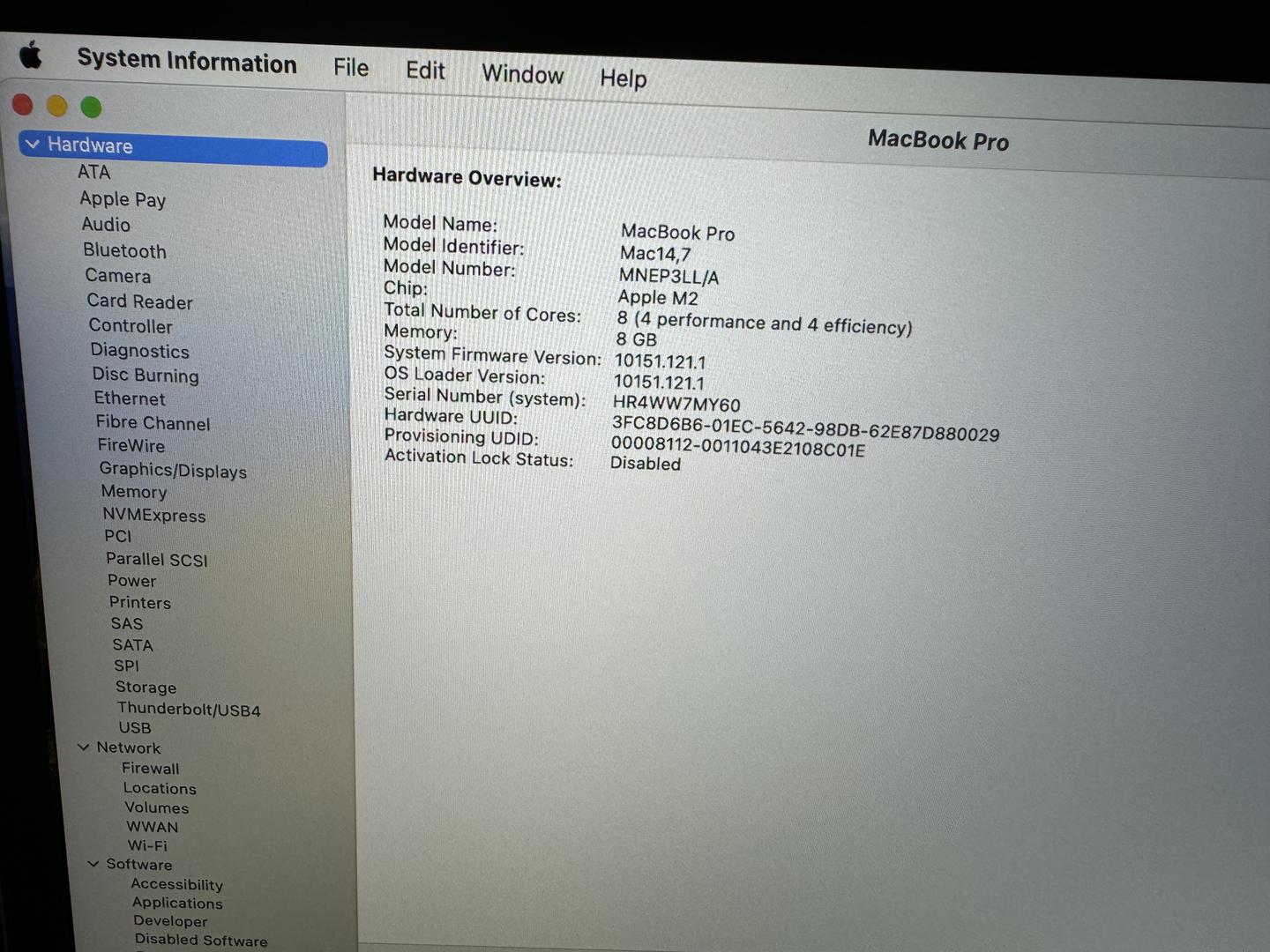1270x952 pixels.
Task: Open the Window menu
Action: [522, 74]
